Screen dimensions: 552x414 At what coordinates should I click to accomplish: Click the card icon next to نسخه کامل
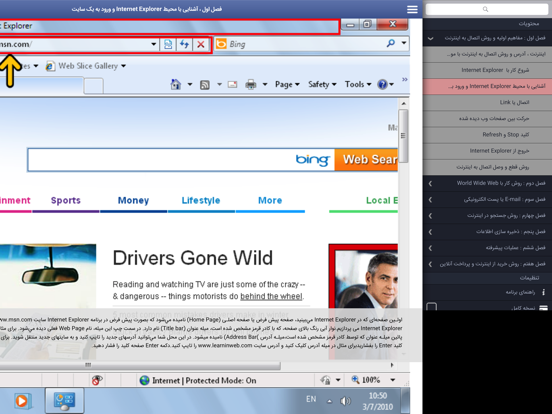(544, 308)
